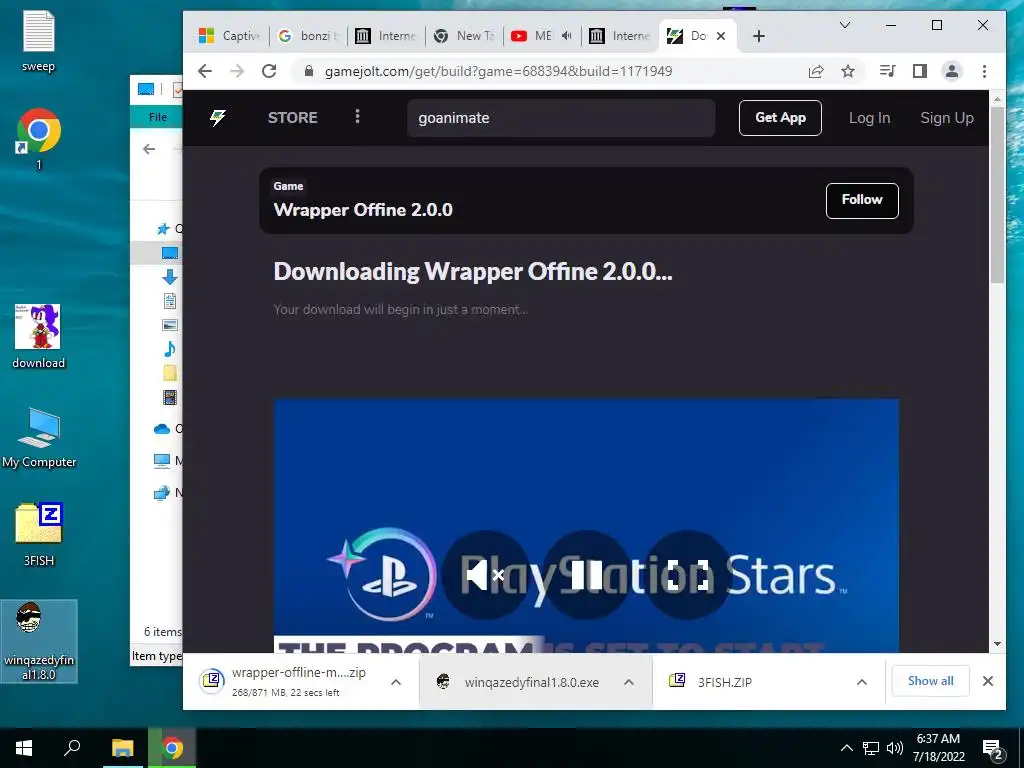Viewport: 1024px width, 768px height.
Task: Expand winqazedyfinal1.8.0.exe download options
Action: point(628,682)
